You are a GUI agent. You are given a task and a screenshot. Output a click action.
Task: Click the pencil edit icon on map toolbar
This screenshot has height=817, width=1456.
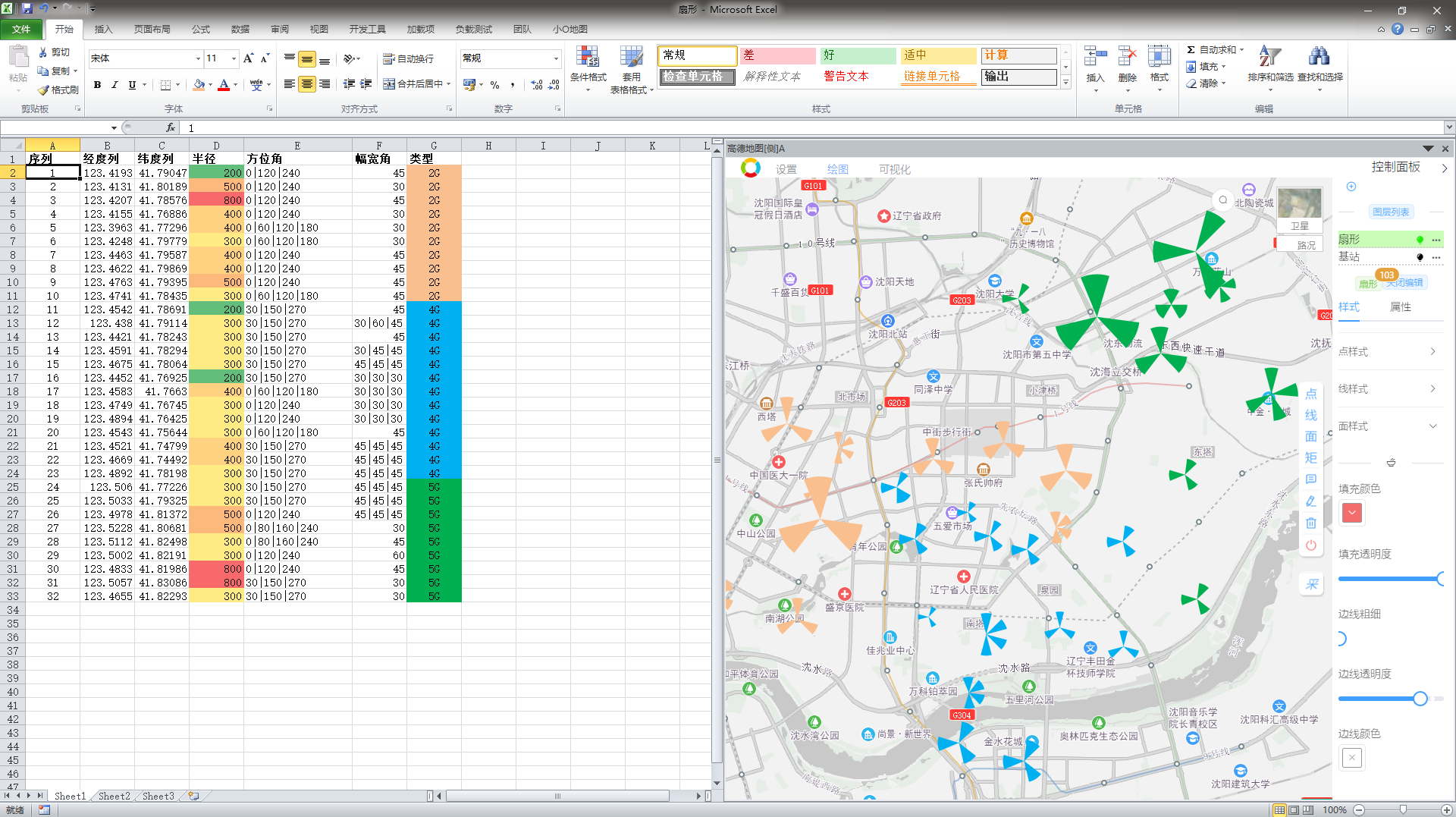click(1311, 501)
